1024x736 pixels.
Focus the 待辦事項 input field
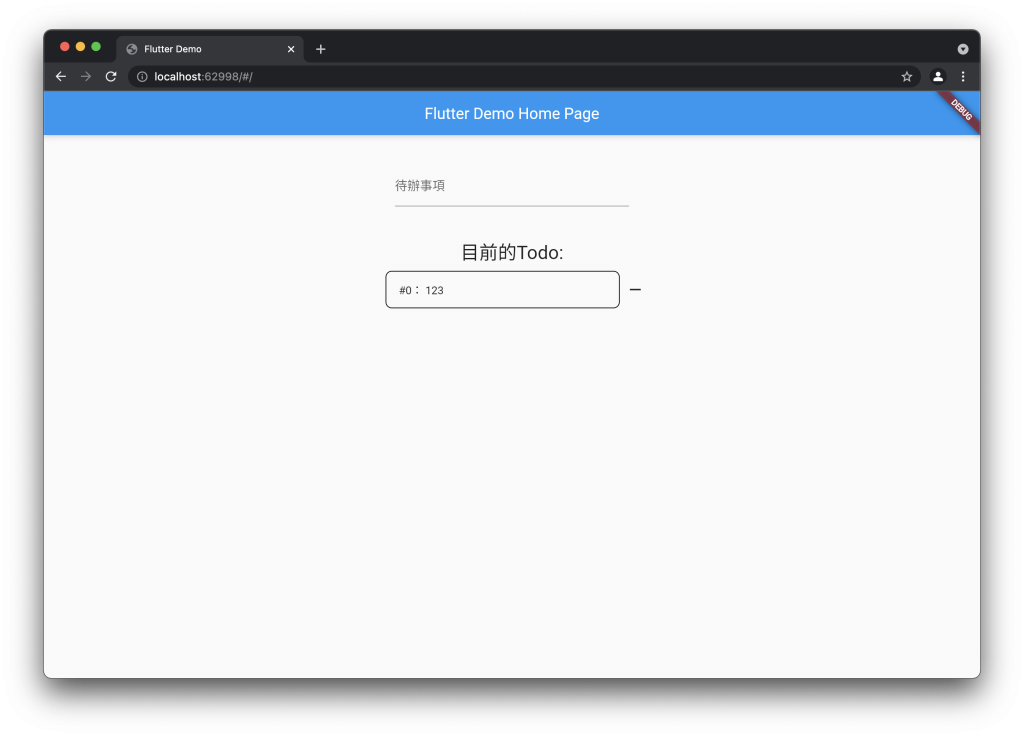[511, 186]
